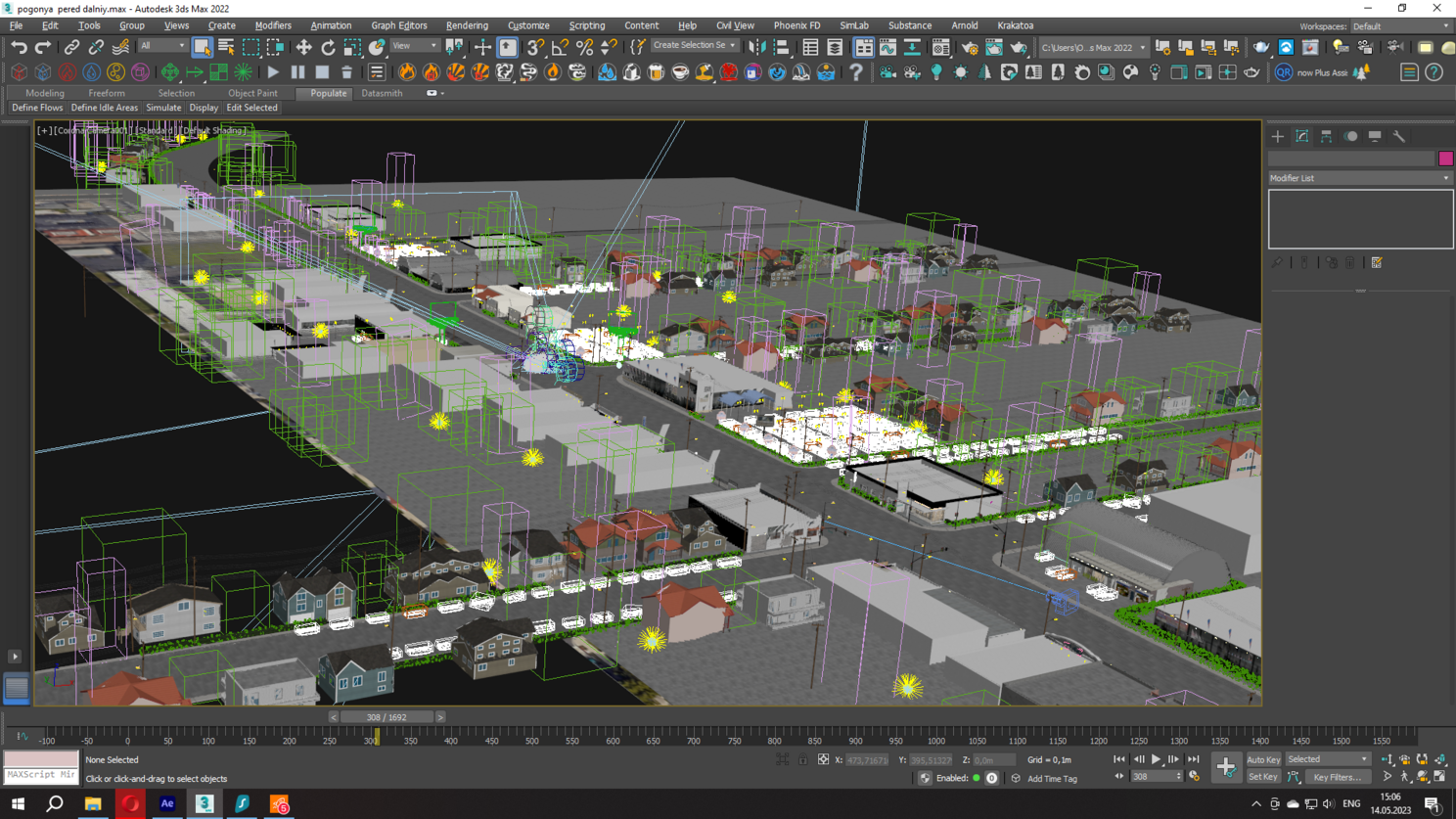The width and height of the screenshot is (1456, 819).
Task: Open the Hierarchy command panel tab
Action: pos(1326,137)
